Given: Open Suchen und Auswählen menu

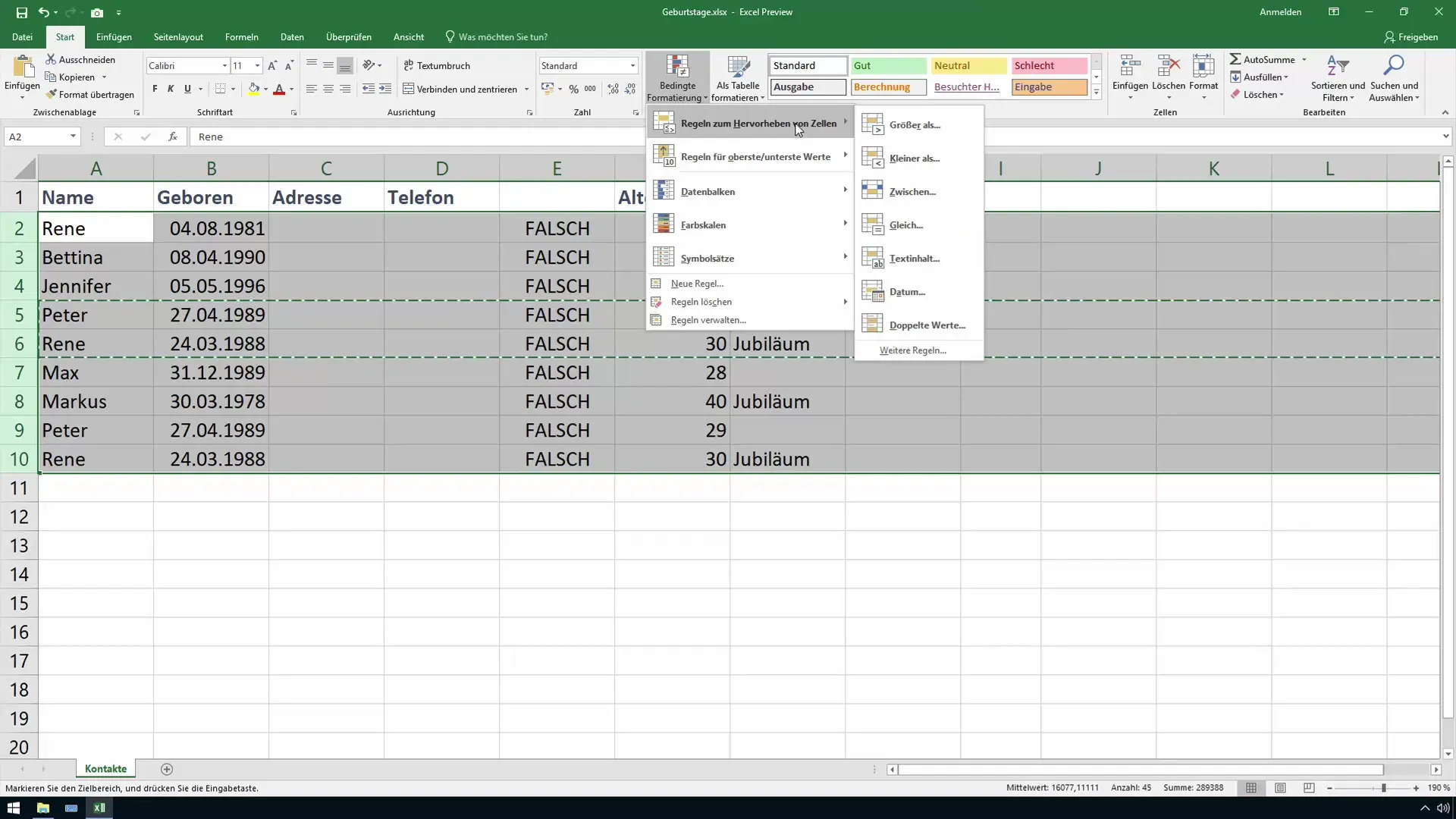Looking at the screenshot, I should [1394, 77].
